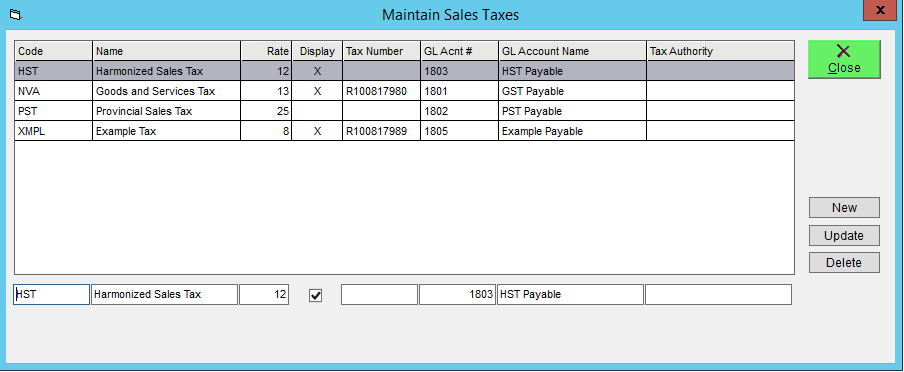
Task: Create a New sales tax entry
Action: (844, 208)
